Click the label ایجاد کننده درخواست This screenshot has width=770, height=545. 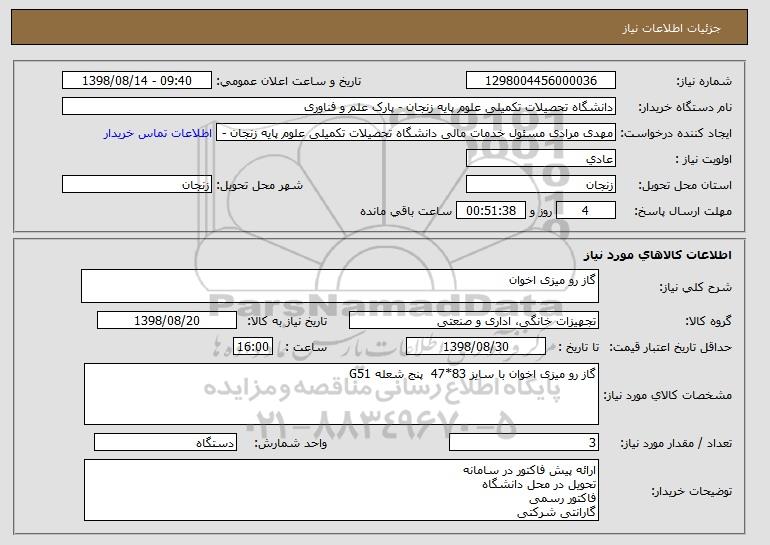(676, 134)
